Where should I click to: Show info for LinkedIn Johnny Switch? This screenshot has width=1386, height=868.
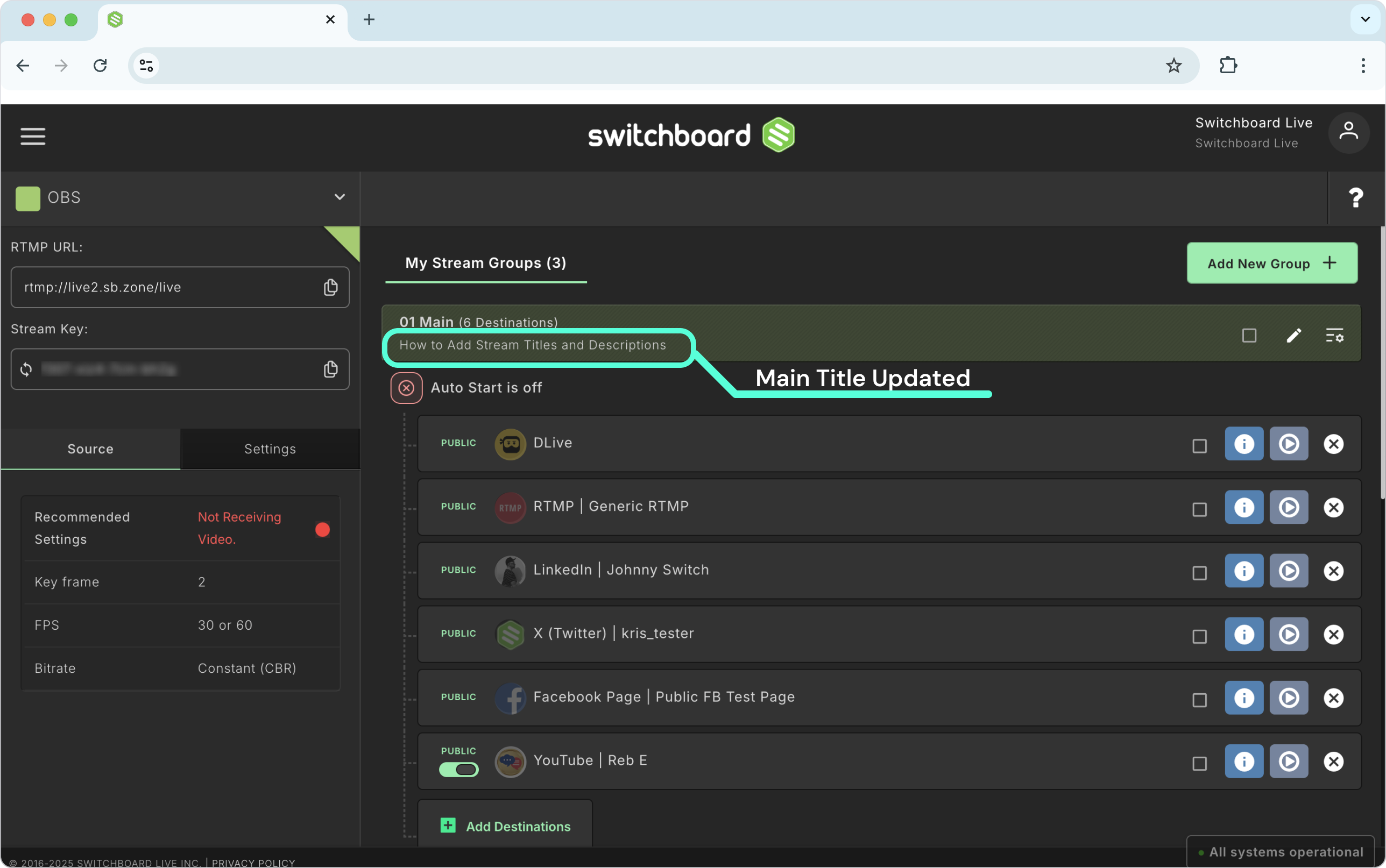coord(1244,571)
